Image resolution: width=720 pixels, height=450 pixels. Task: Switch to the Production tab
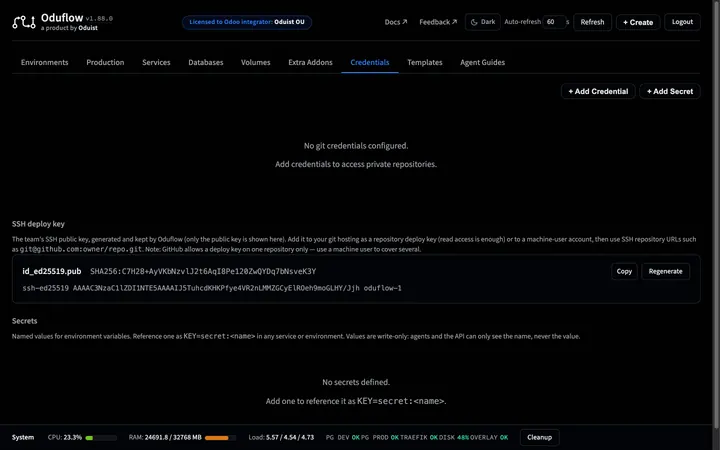click(x=105, y=62)
